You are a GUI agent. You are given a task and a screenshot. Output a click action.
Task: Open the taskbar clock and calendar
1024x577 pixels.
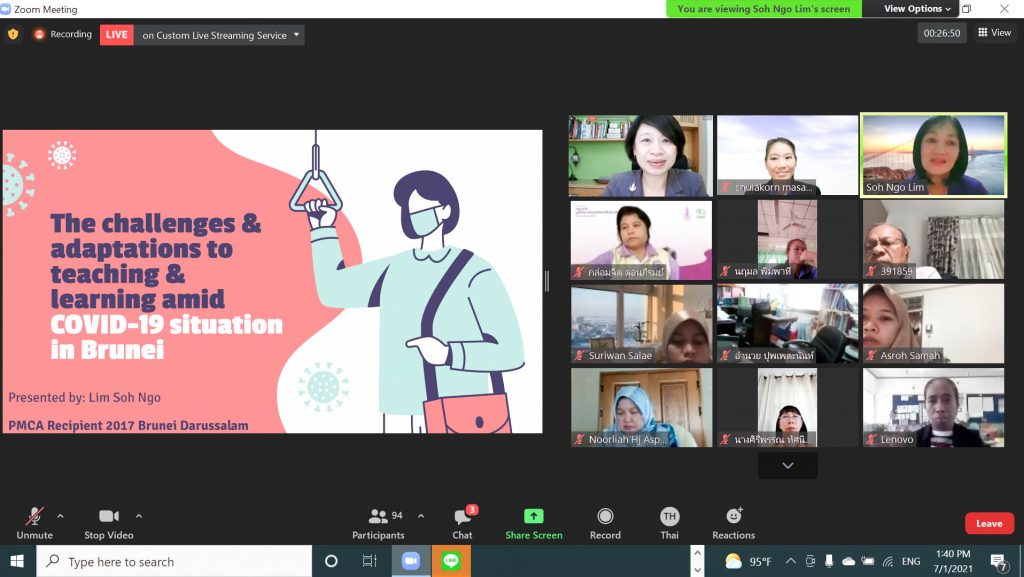(x=953, y=561)
